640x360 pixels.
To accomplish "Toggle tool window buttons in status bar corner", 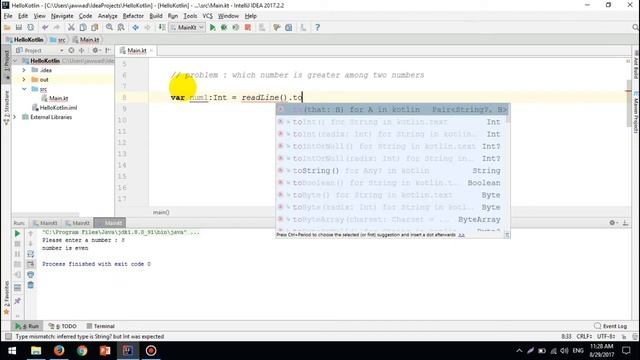I will 8,336.
